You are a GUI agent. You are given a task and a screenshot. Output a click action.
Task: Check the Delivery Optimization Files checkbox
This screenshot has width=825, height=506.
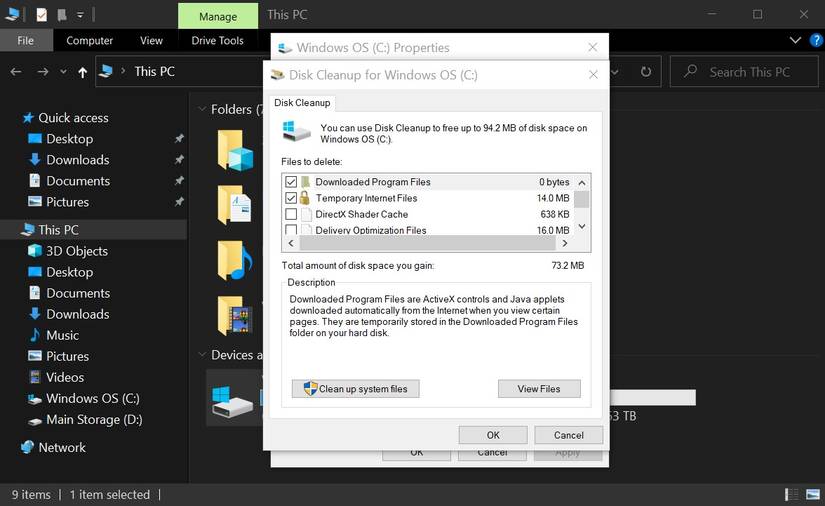[291, 230]
